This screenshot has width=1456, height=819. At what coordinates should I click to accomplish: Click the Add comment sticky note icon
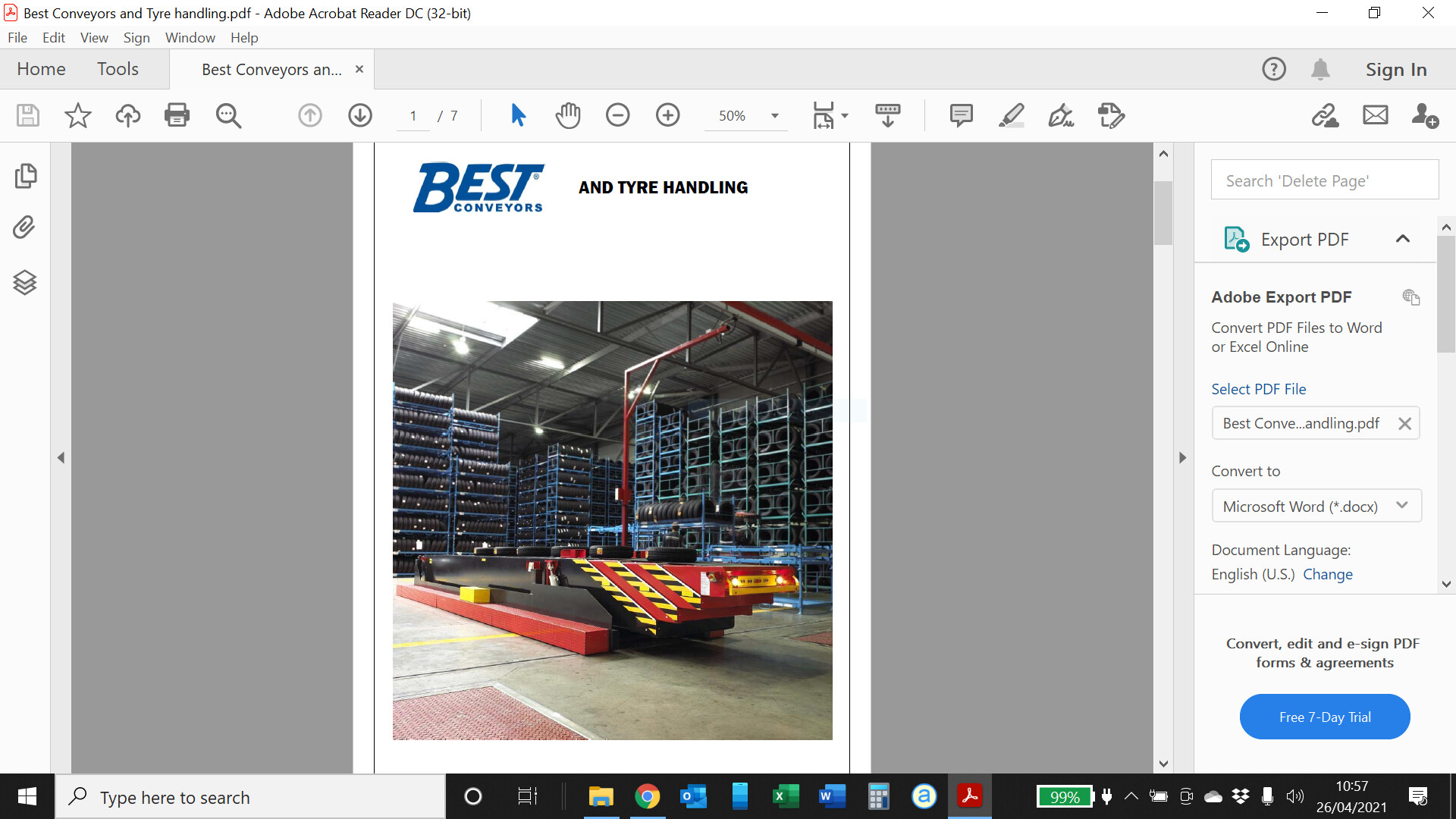(x=961, y=115)
